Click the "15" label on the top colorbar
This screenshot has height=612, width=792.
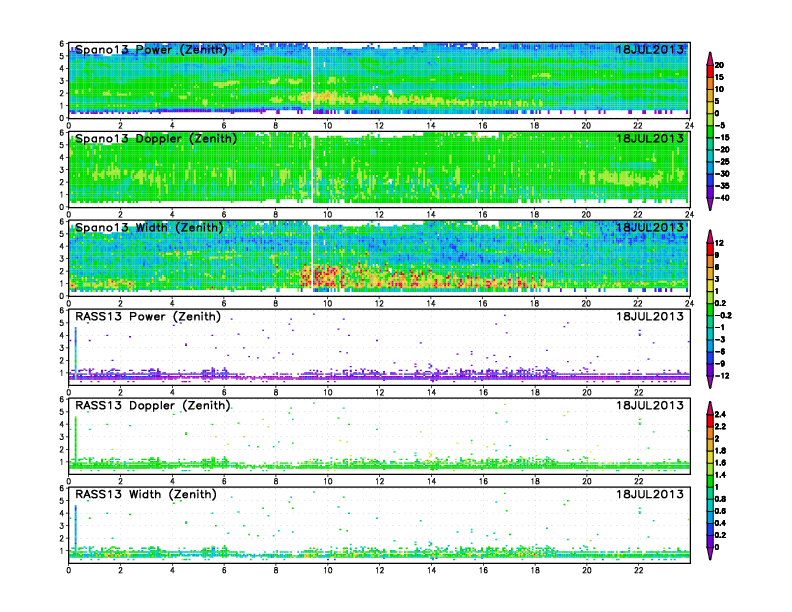click(x=720, y=77)
